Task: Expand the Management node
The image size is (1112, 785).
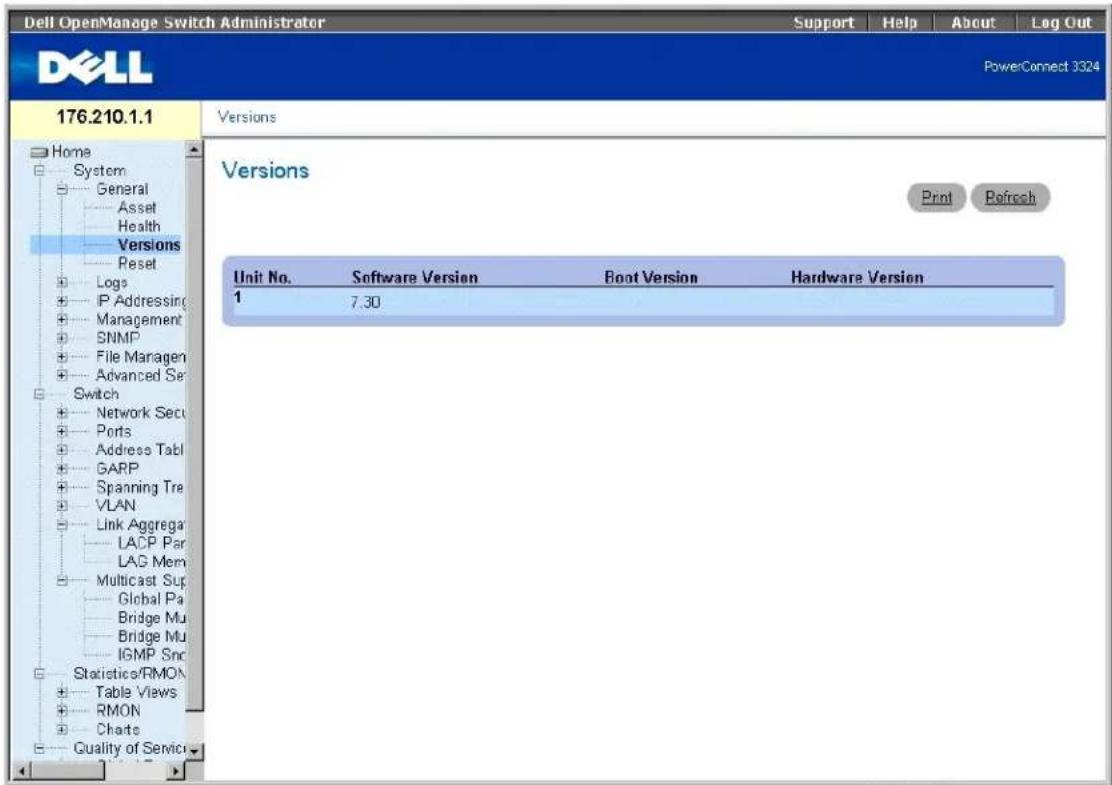Action: 62,320
